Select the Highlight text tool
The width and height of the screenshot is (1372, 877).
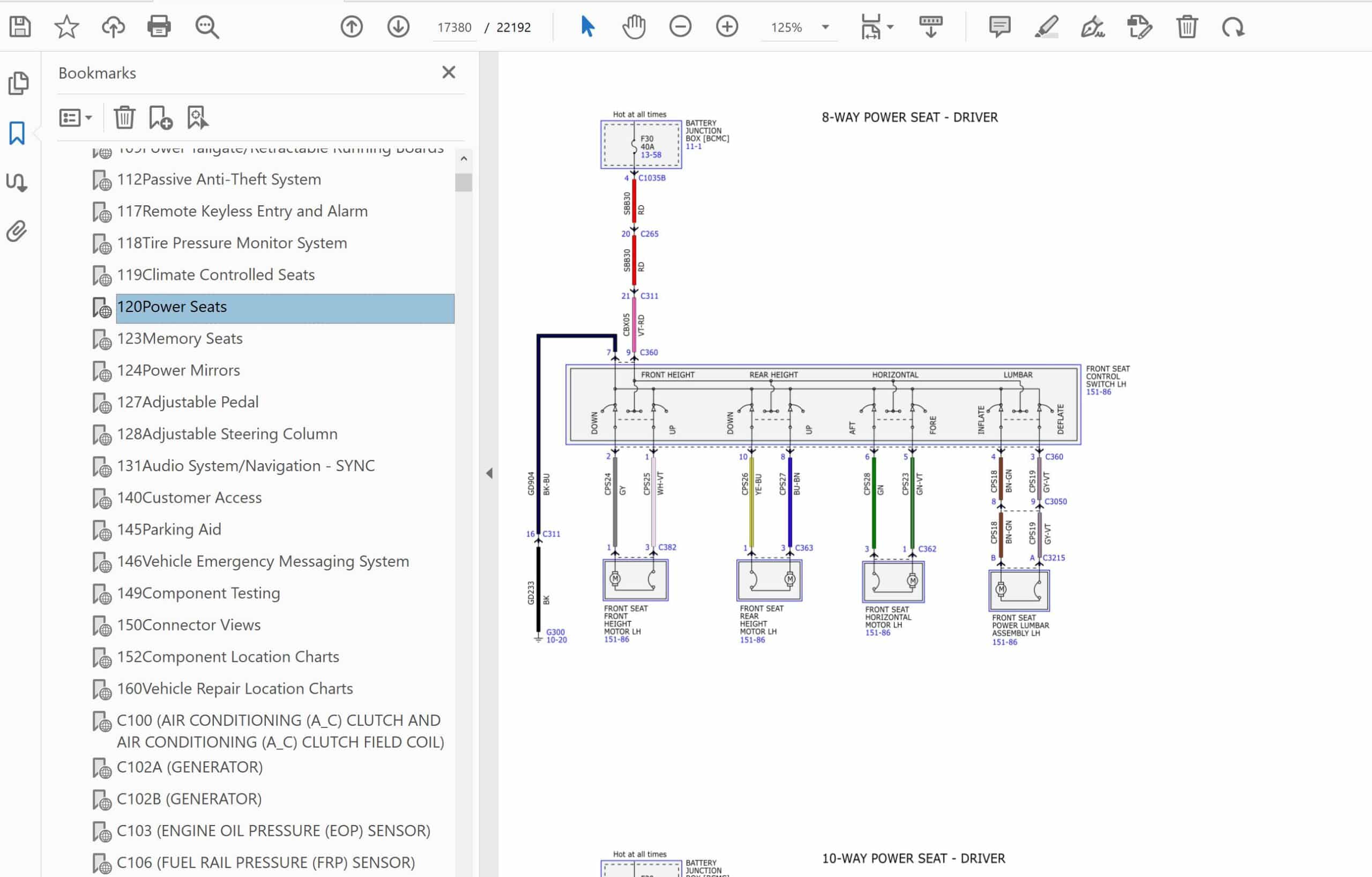tap(1046, 27)
